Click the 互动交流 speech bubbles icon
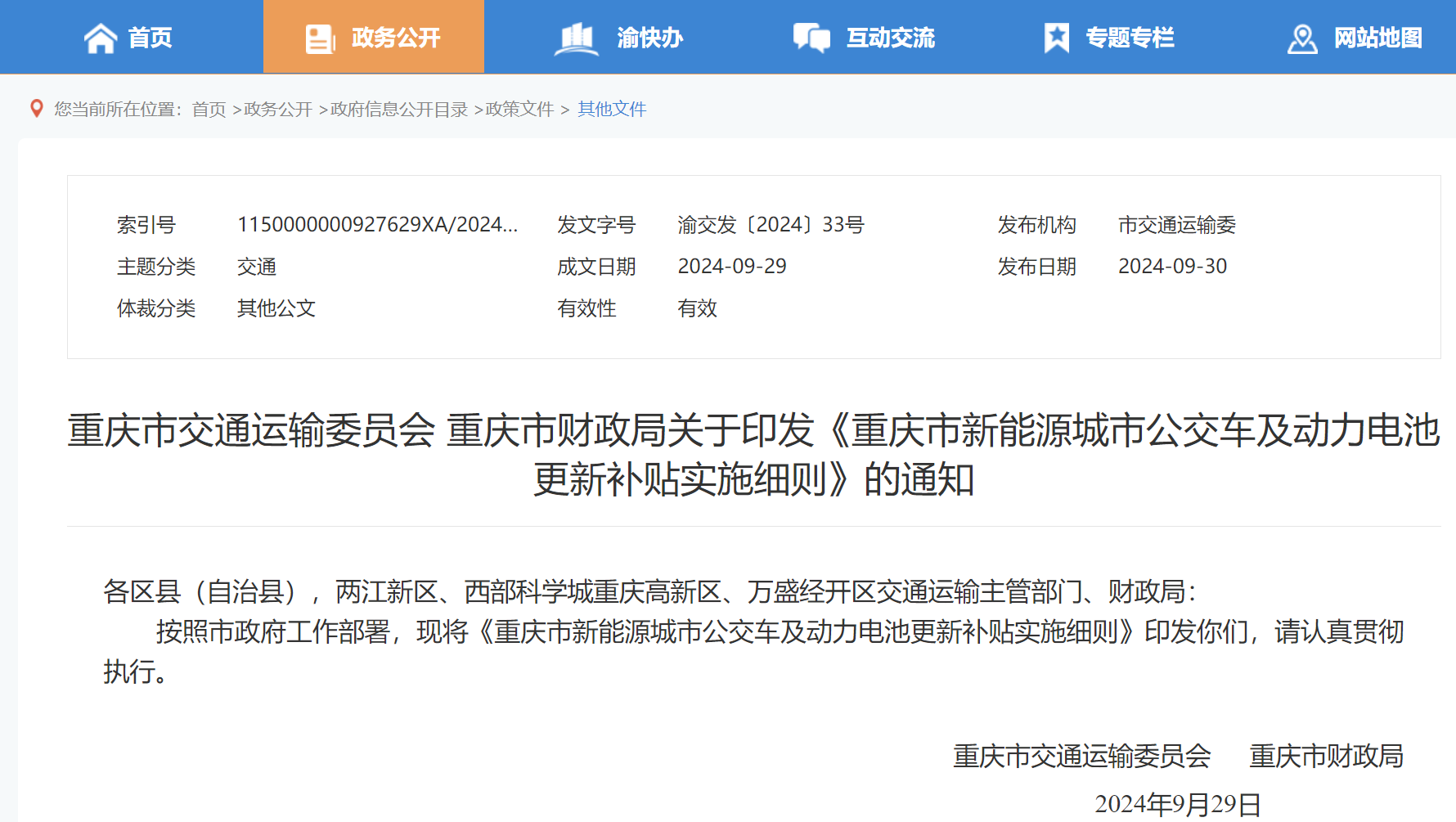Viewport: 1456px width, 822px height. click(811, 38)
